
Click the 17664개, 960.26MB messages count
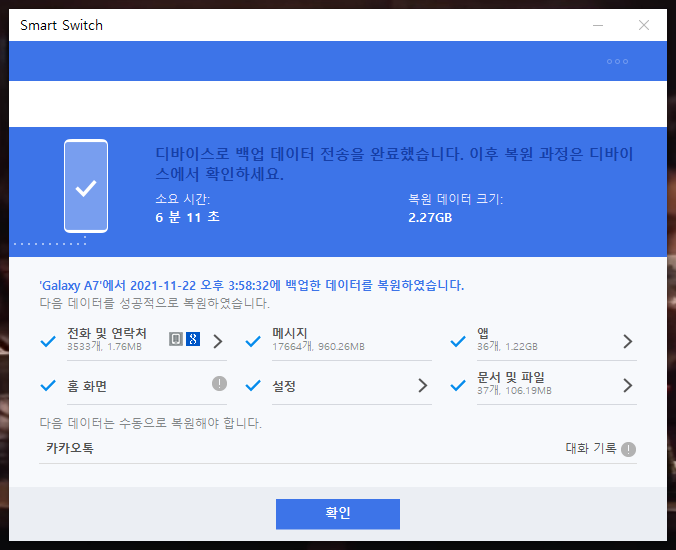318,347
